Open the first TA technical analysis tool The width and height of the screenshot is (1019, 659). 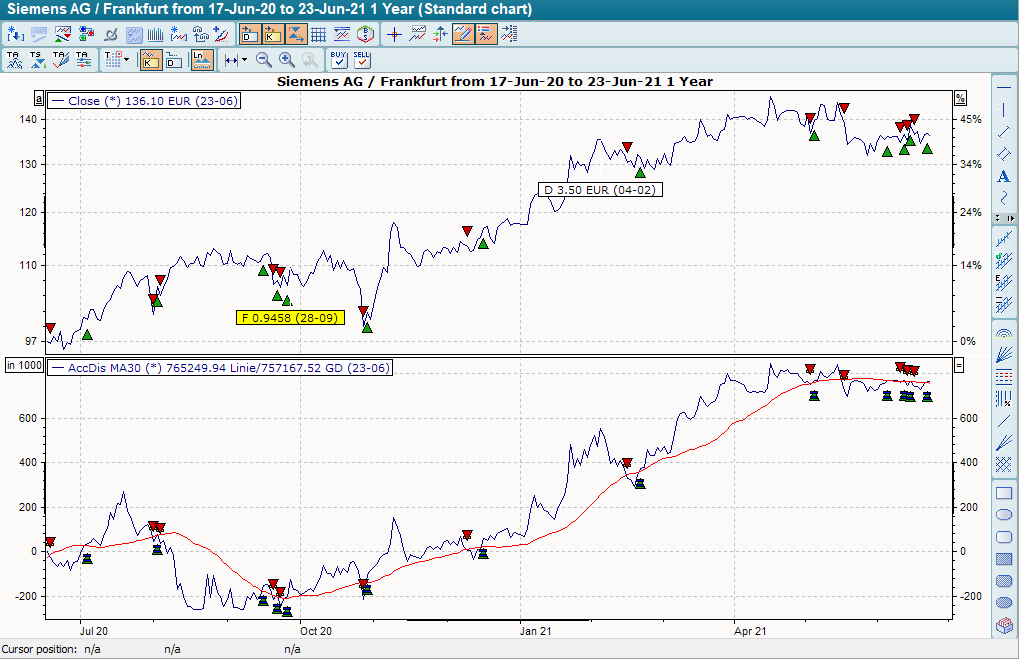click(15, 59)
